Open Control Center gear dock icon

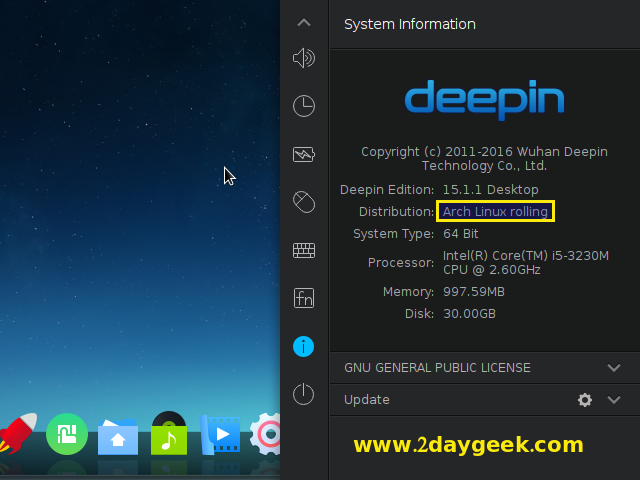click(x=265, y=433)
